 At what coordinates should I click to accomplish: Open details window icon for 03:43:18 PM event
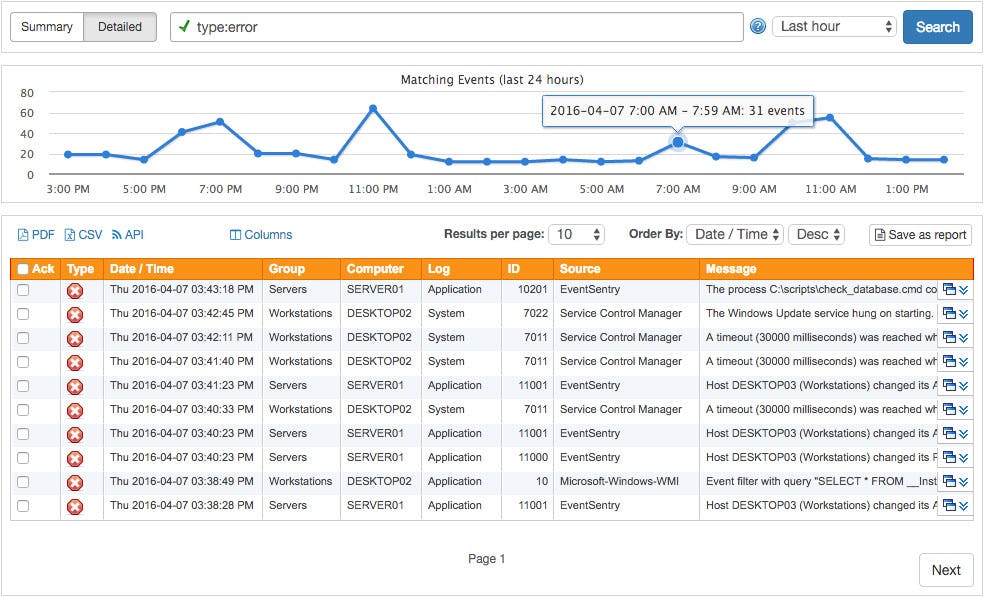coord(949,290)
